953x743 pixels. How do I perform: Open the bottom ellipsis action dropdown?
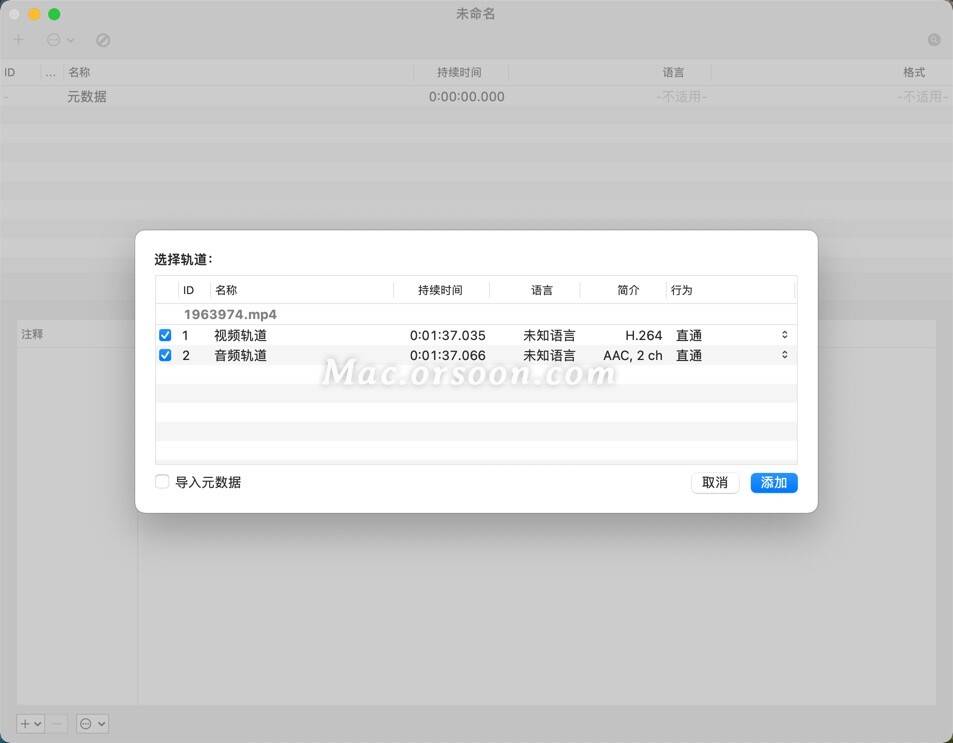(x=92, y=724)
